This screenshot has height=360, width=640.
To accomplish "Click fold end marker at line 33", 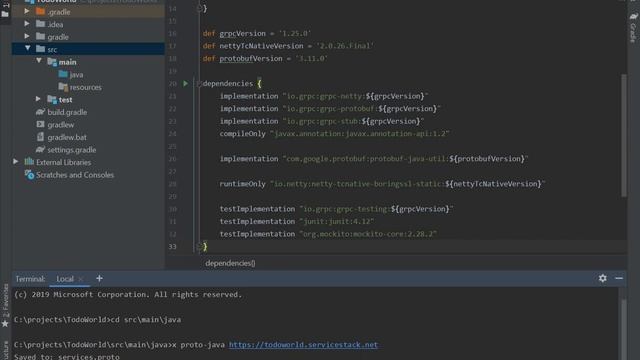I will (199, 246).
